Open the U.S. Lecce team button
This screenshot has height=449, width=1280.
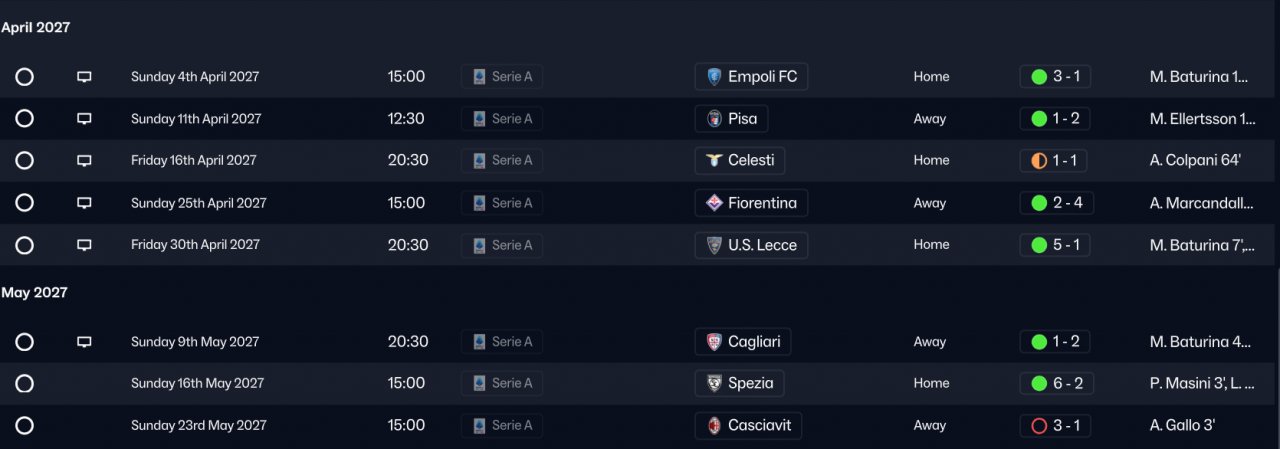751,245
